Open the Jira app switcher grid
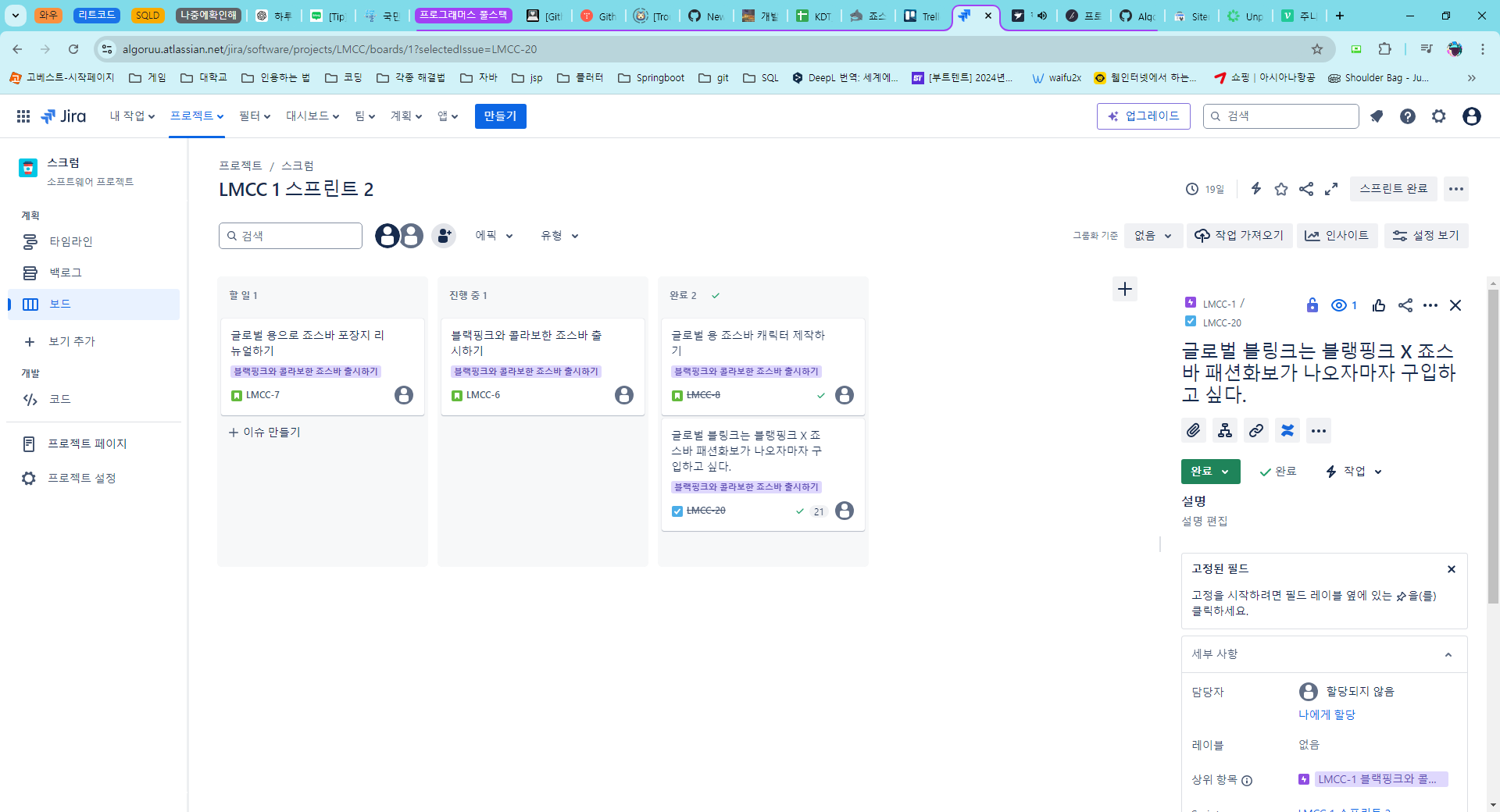 click(x=23, y=116)
